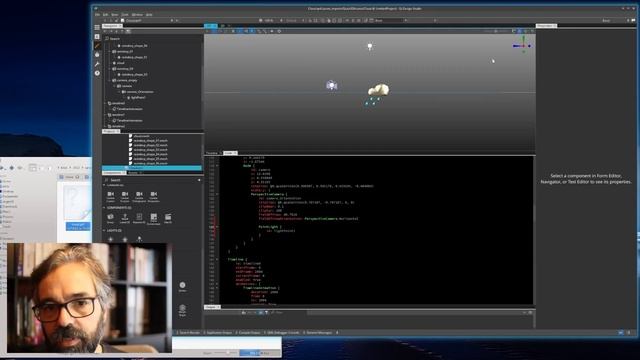This screenshot has width=640, height=360.
Task: Select the Camera Custom component icon
Action: coord(111,196)
